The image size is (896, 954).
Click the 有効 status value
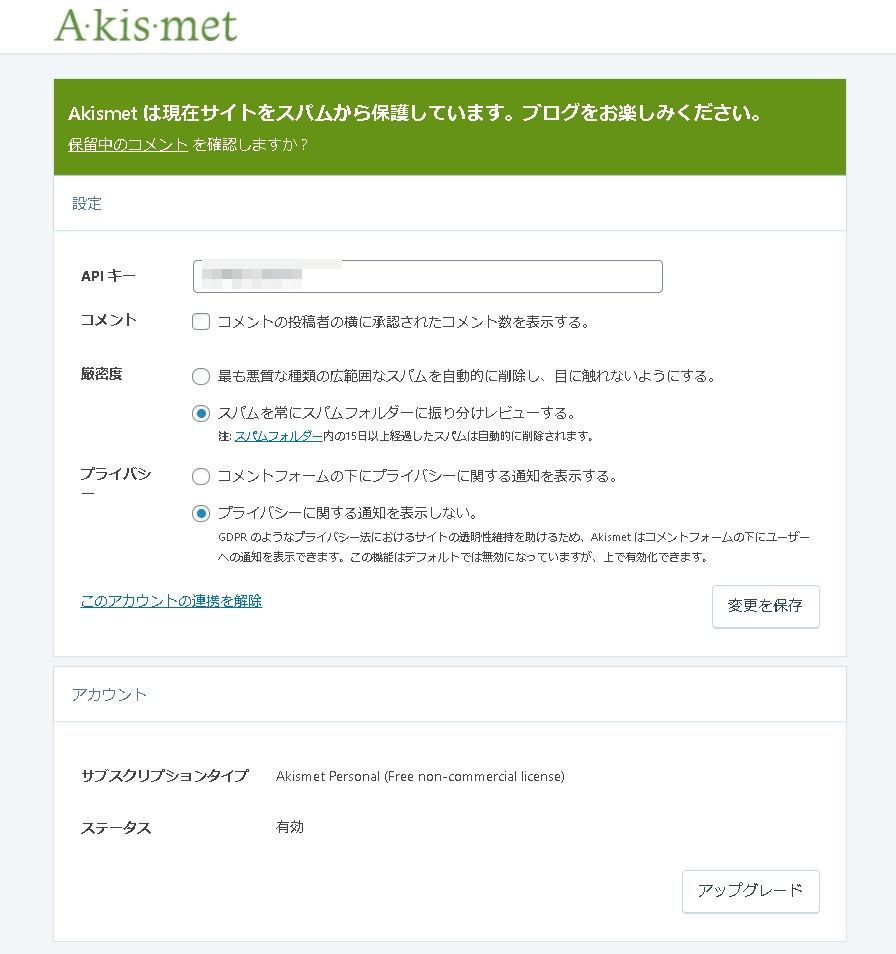click(290, 827)
